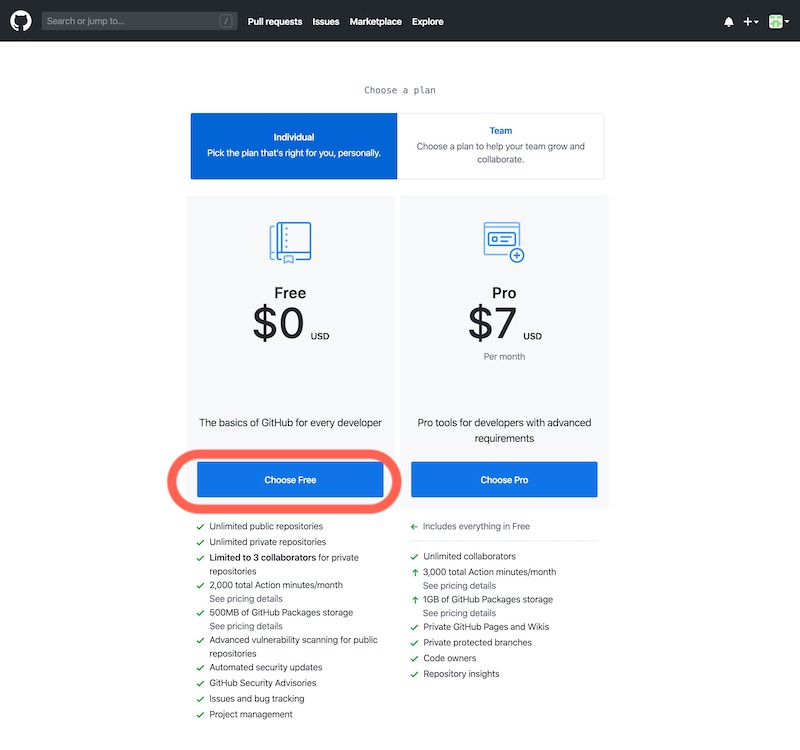Click the Choose Free button
The height and width of the screenshot is (750, 800).
[x=290, y=480]
